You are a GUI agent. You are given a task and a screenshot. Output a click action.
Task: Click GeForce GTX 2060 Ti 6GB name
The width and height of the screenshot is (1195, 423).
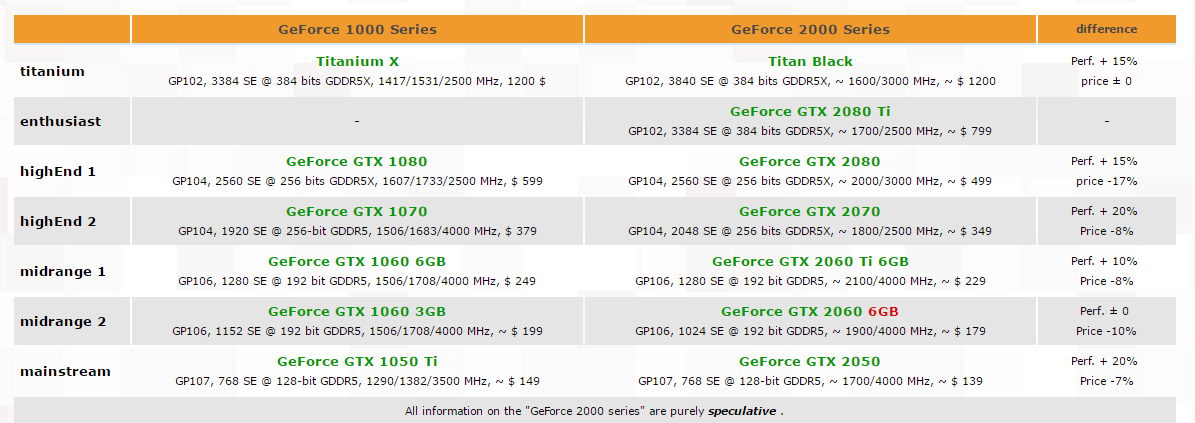(810, 261)
